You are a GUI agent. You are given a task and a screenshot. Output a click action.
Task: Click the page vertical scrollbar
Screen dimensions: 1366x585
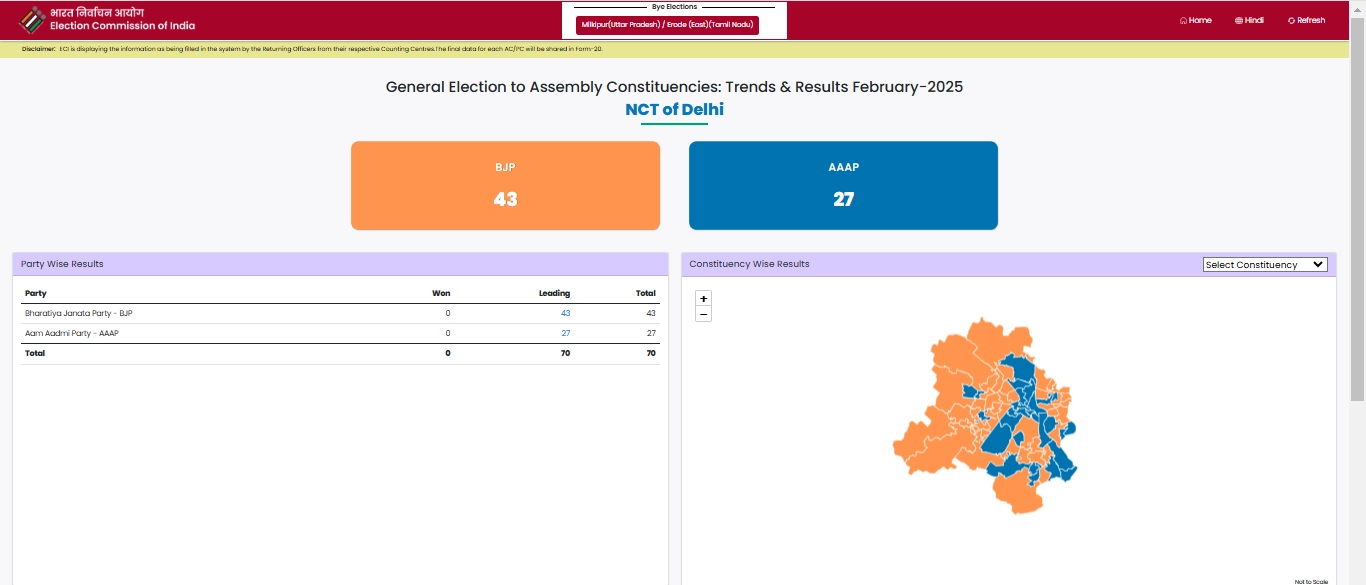tap(1357, 200)
